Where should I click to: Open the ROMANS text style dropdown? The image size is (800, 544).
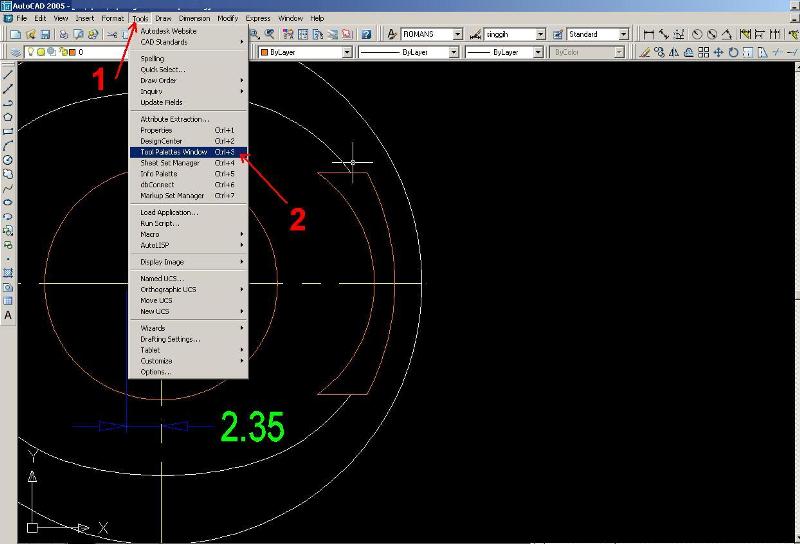[x=458, y=34]
